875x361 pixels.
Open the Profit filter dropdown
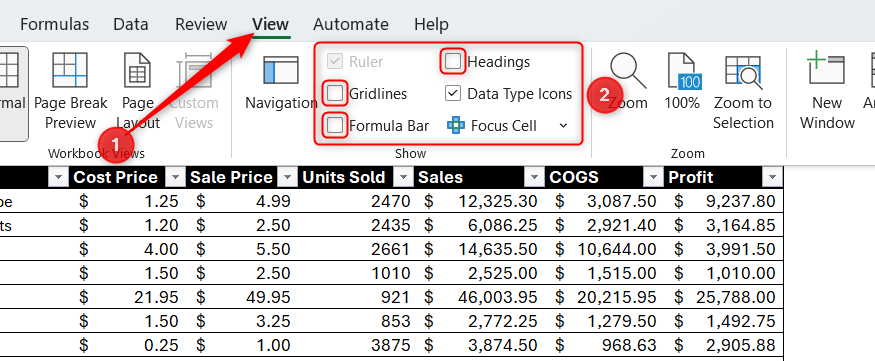[x=772, y=178]
